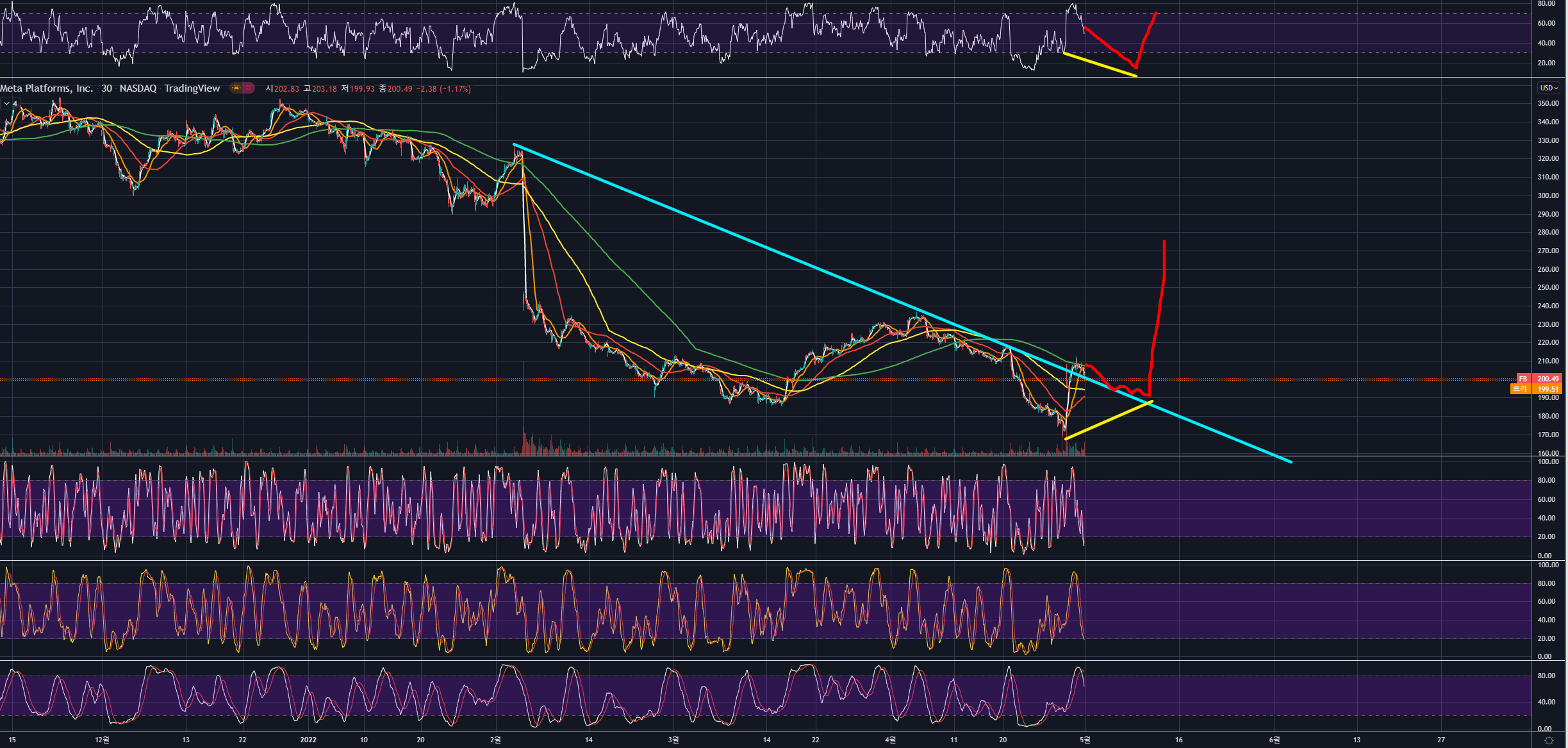The height and width of the screenshot is (748, 1568).
Task: Open the USD currency dropdown
Action: point(1549,88)
